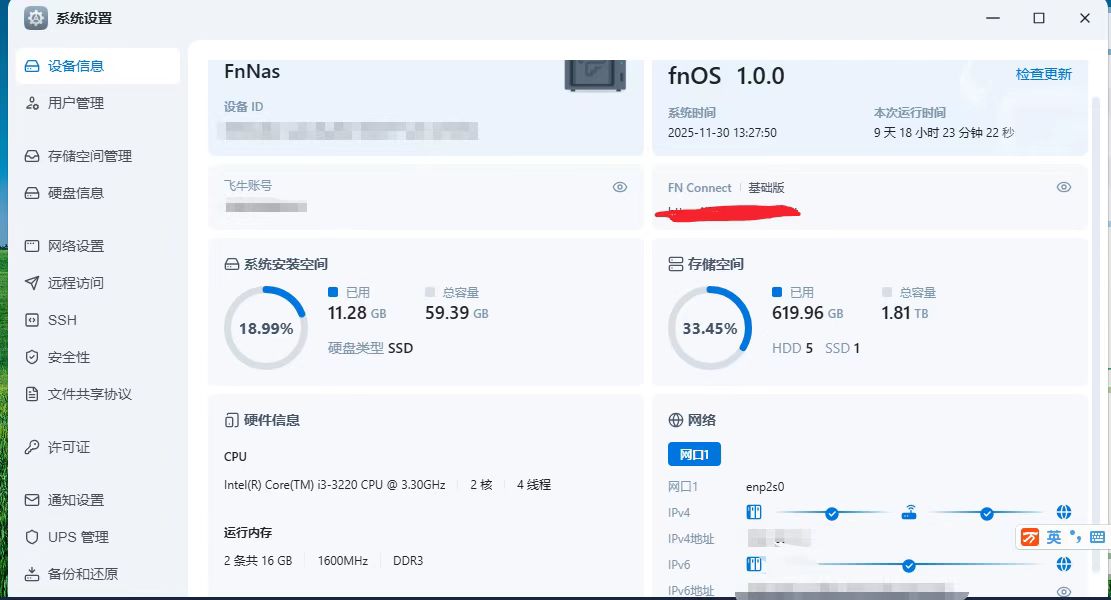Viewport: 1111px width, 600px height.
Task: Click the 设备信息 drive icon
Action: [x=32, y=66]
